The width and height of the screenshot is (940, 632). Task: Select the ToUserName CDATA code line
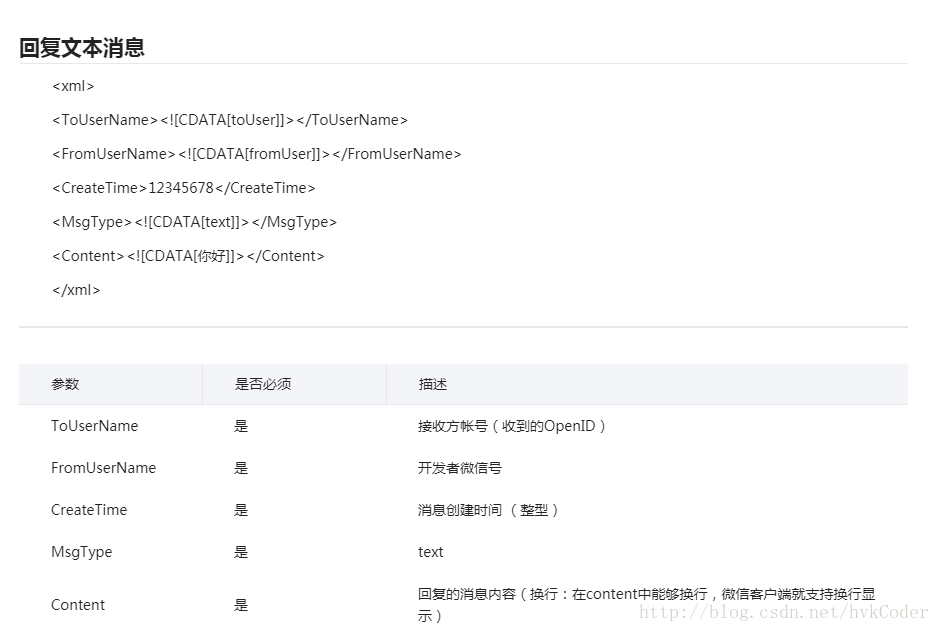pyautogui.click(x=230, y=120)
